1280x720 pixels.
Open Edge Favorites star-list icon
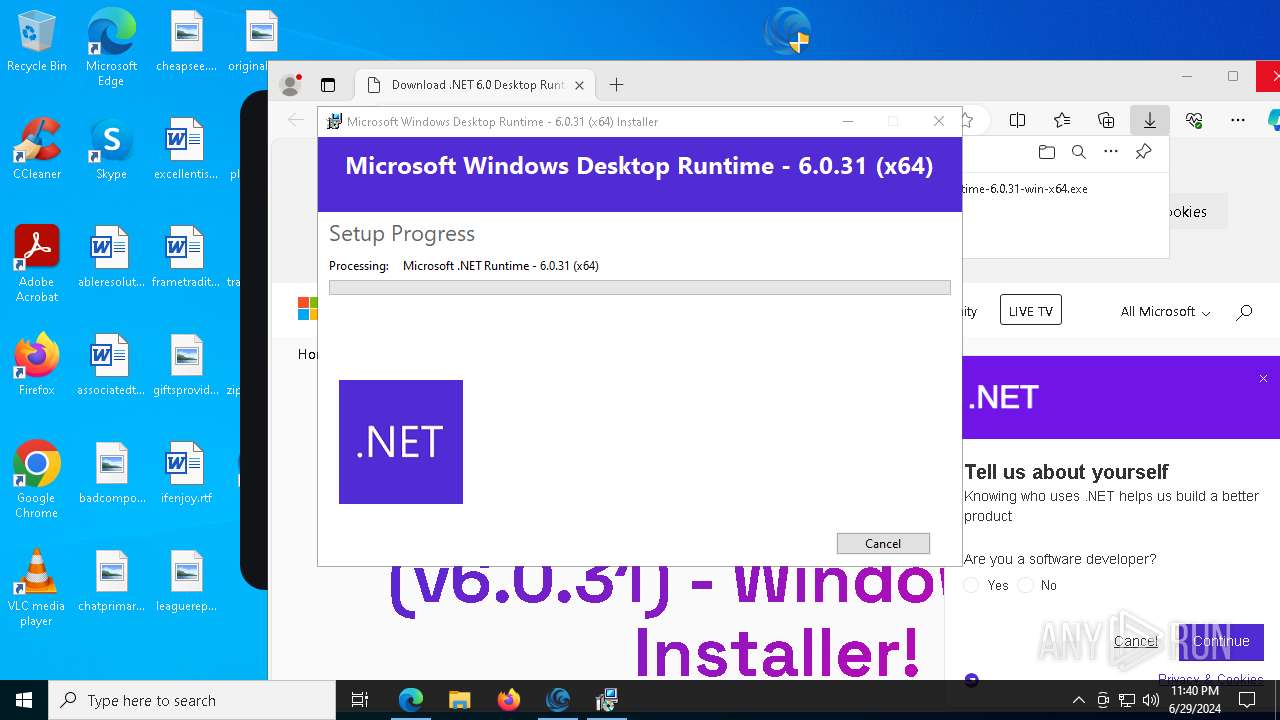click(1062, 120)
